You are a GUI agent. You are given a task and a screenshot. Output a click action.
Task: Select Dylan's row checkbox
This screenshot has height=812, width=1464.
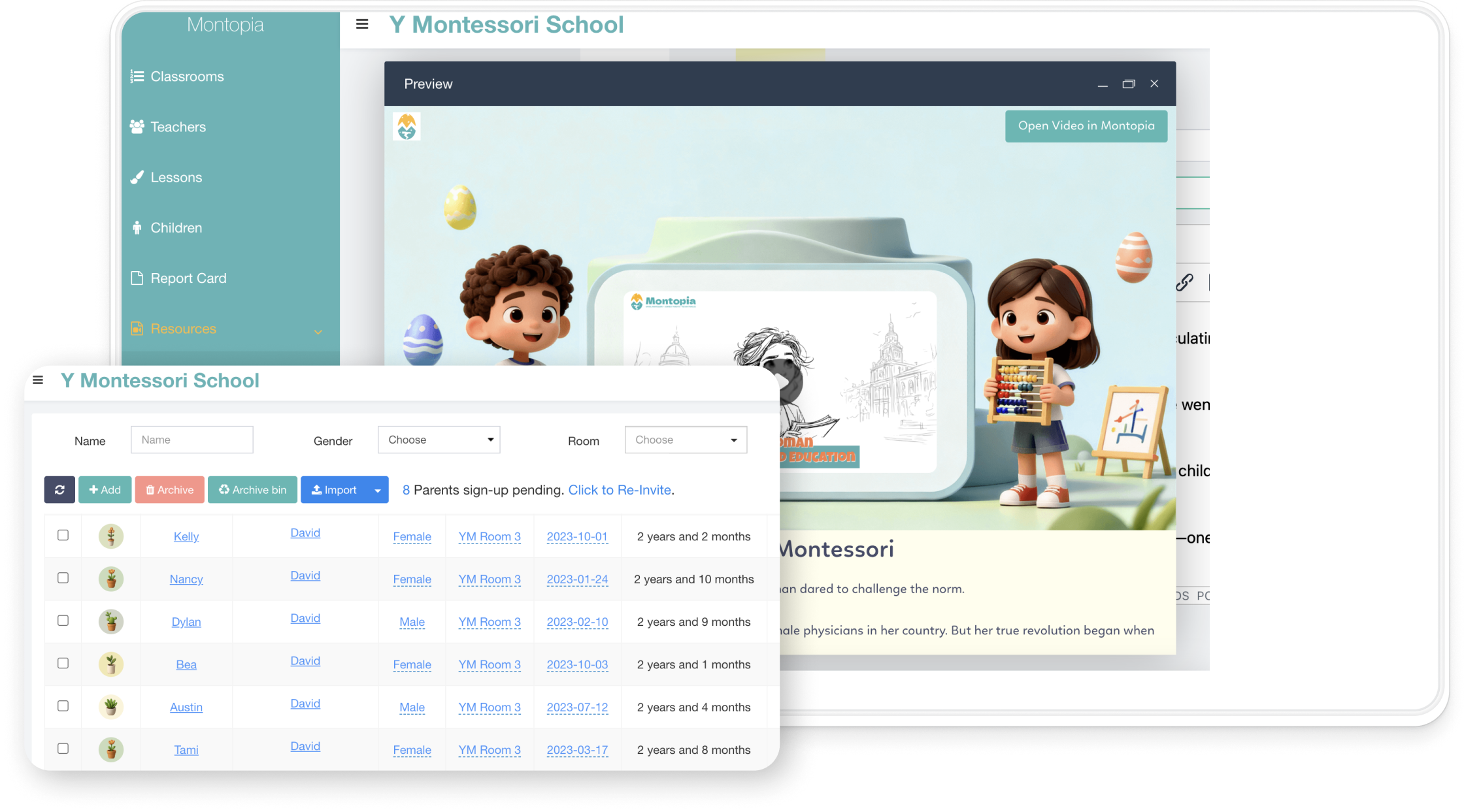[x=63, y=621]
